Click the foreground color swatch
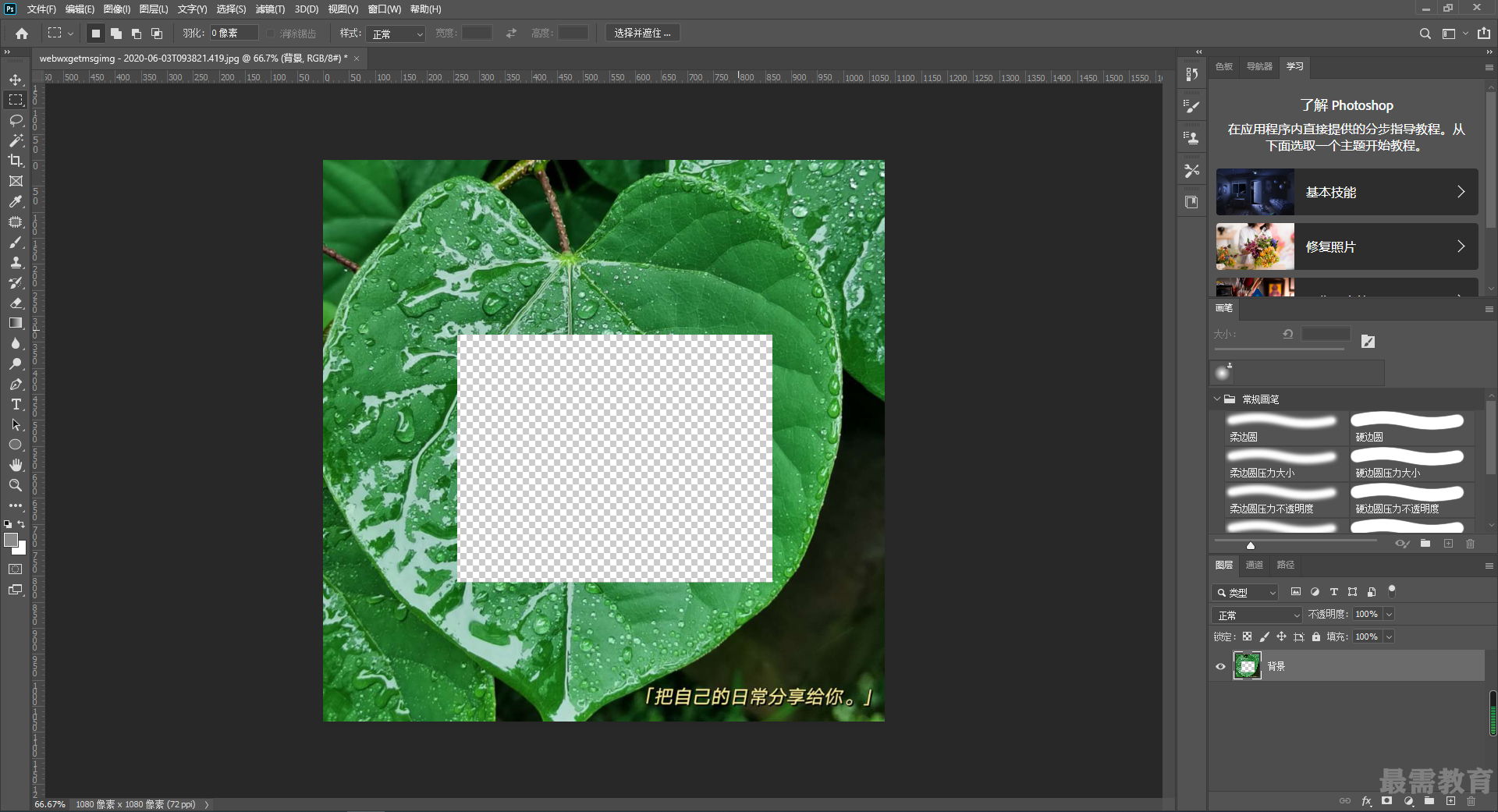This screenshot has width=1498, height=812. [11, 540]
